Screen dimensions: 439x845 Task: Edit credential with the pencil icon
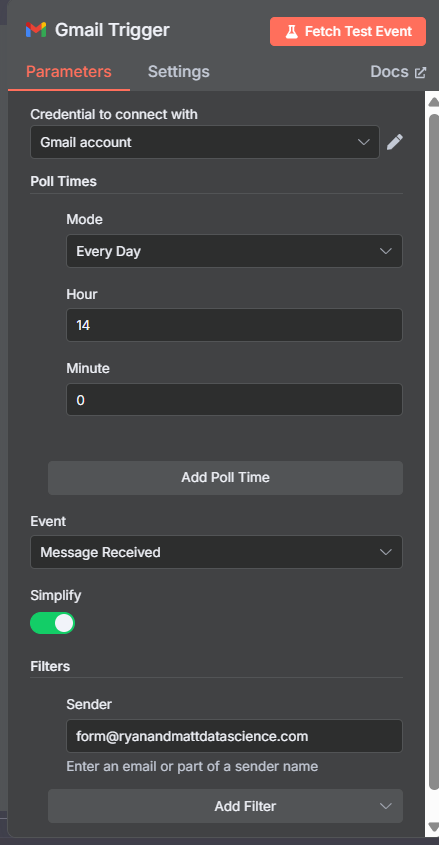pos(395,142)
